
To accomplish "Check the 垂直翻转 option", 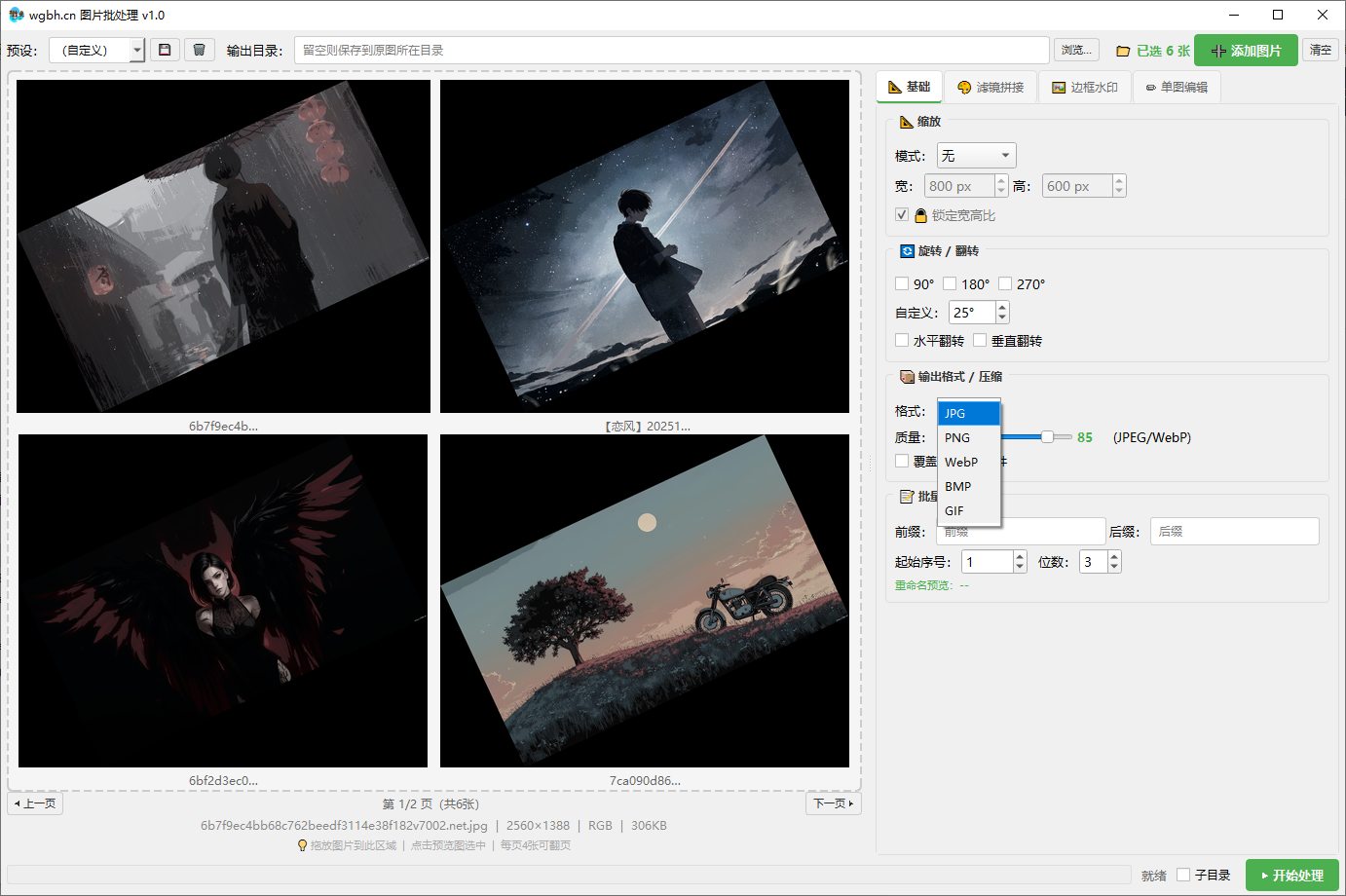I will pos(980,341).
